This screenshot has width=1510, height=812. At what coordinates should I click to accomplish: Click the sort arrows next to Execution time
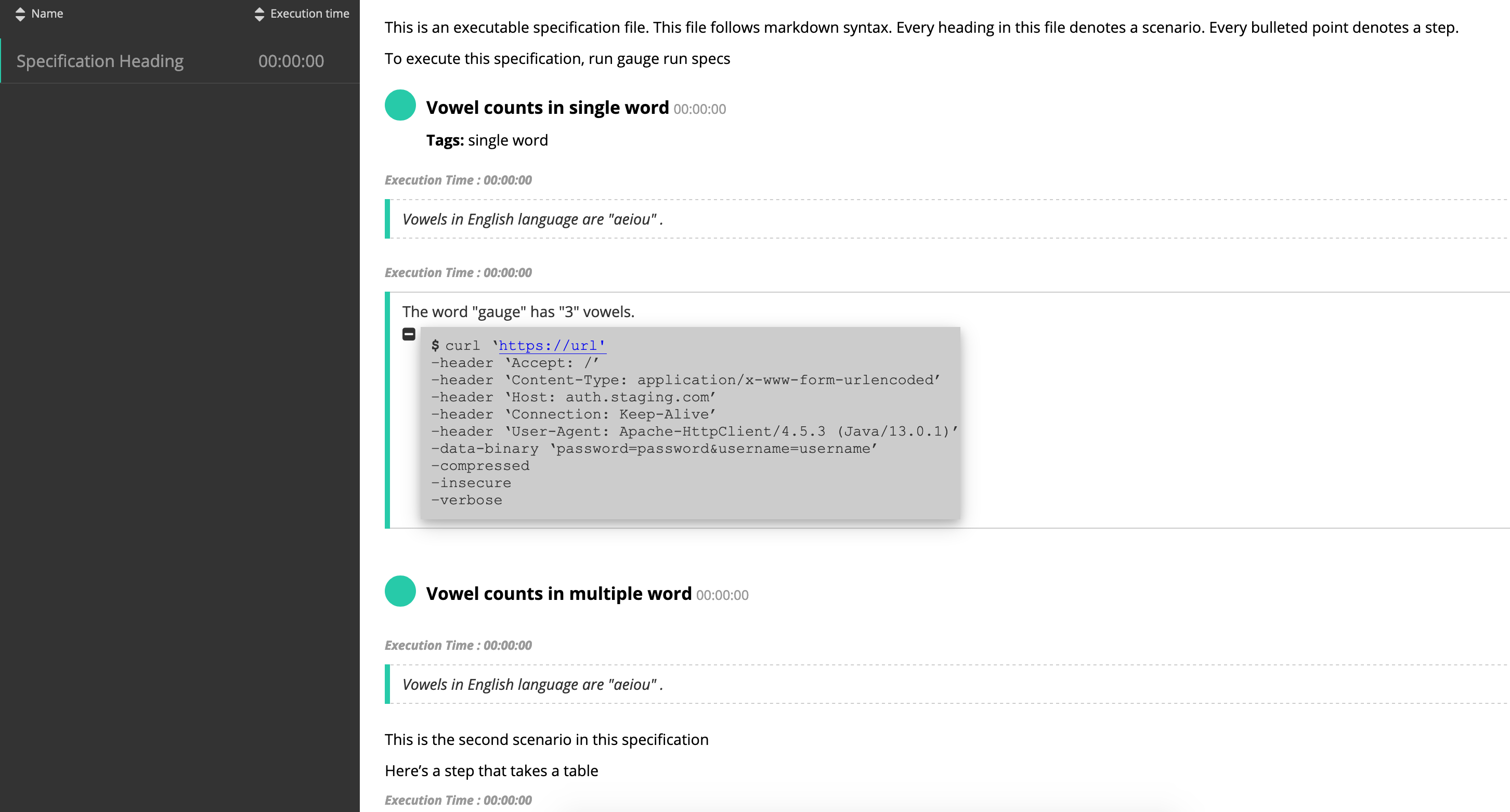coord(258,13)
